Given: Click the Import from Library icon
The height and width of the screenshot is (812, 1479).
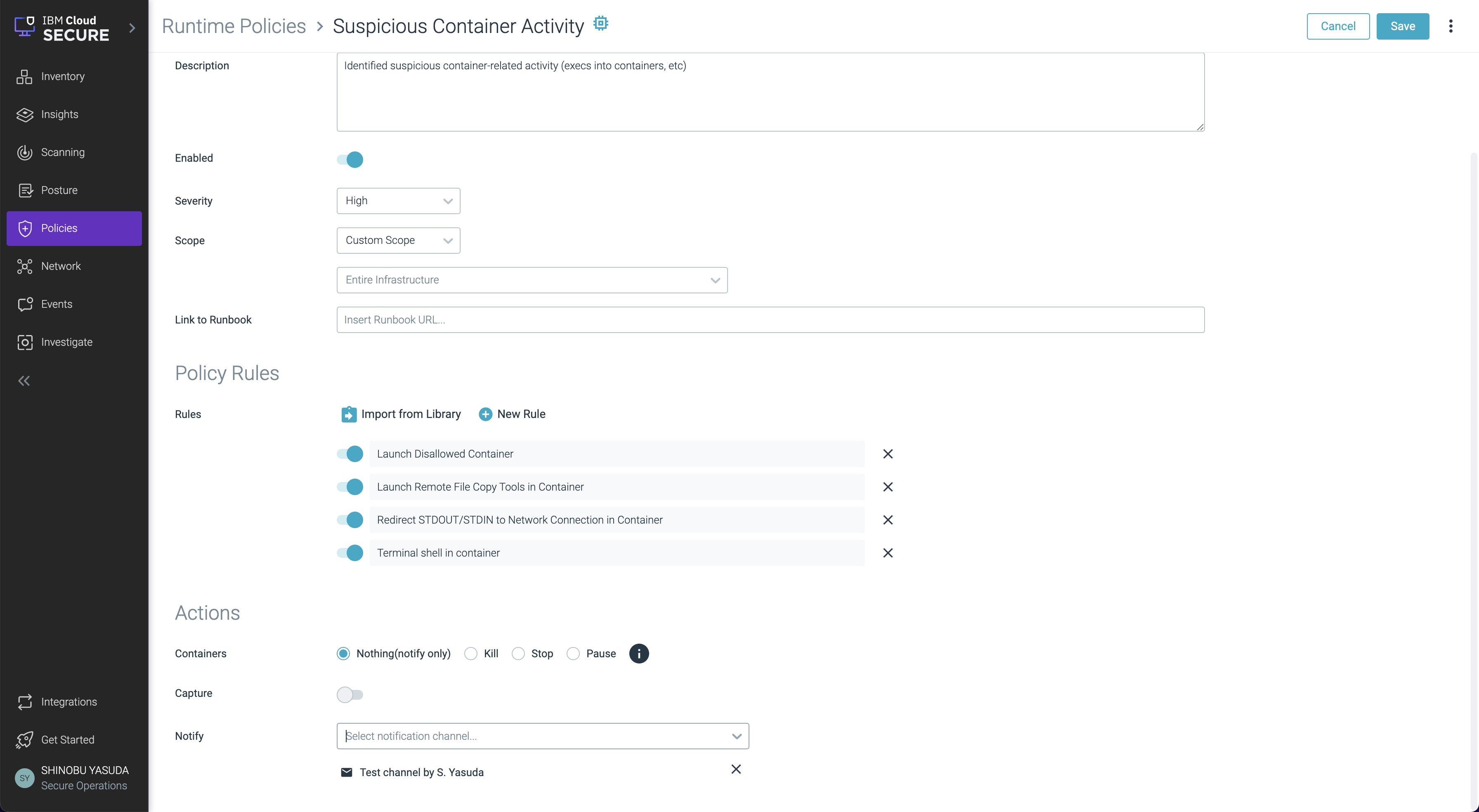Looking at the screenshot, I should (349, 414).
